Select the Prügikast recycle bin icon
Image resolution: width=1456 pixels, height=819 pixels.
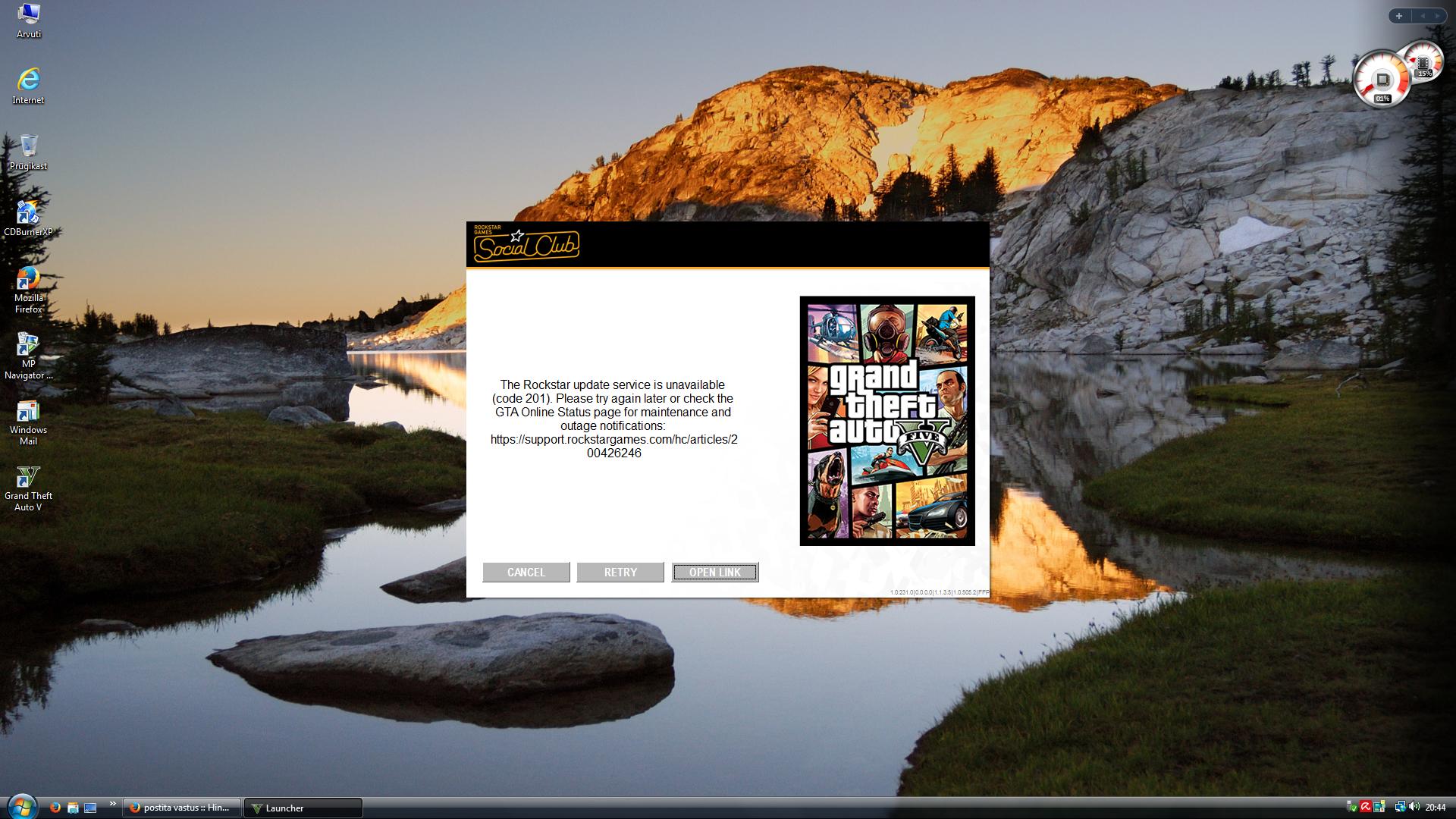28,152
